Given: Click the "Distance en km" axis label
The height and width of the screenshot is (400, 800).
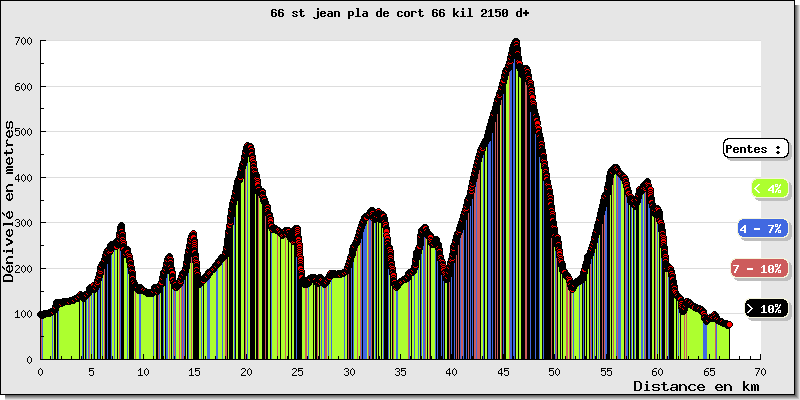Looking at the screenshot, I should 697,385.
